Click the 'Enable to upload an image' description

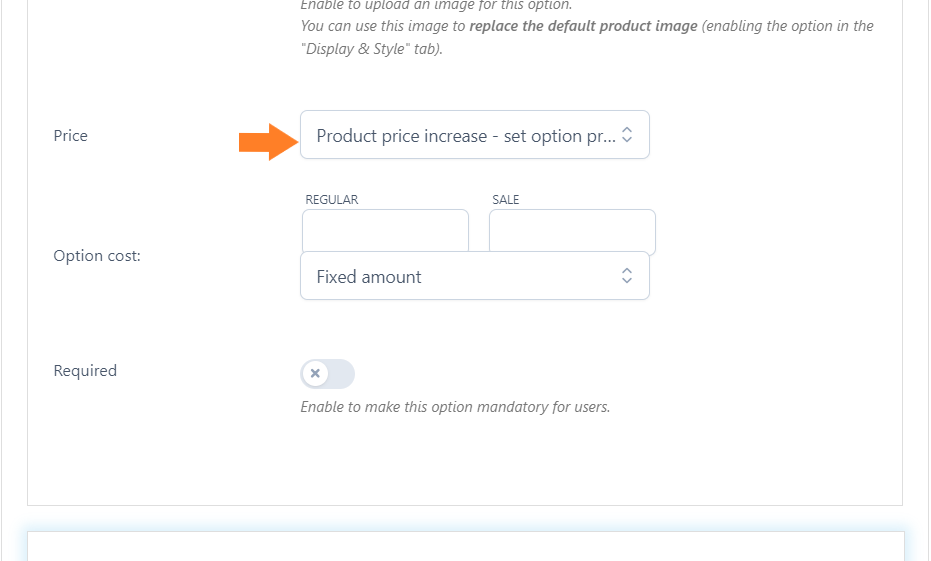pos(436,5)
